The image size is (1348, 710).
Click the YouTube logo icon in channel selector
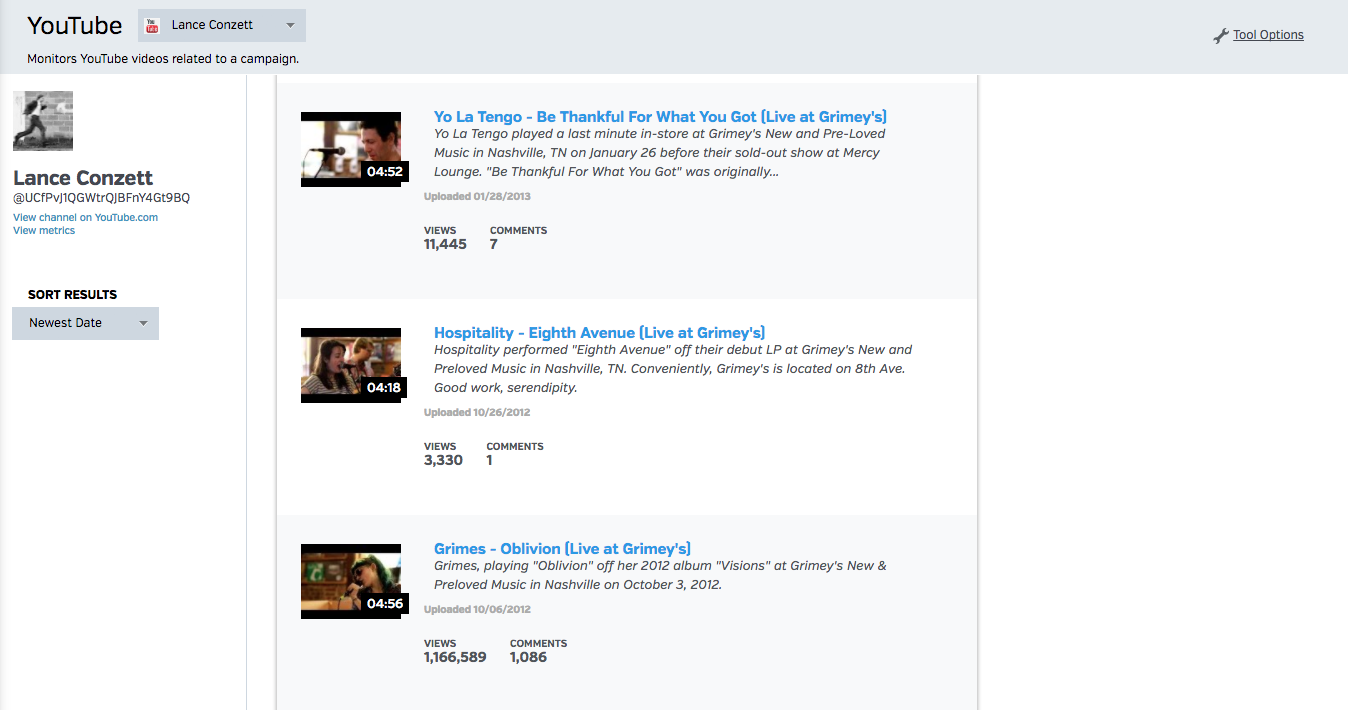153,25
